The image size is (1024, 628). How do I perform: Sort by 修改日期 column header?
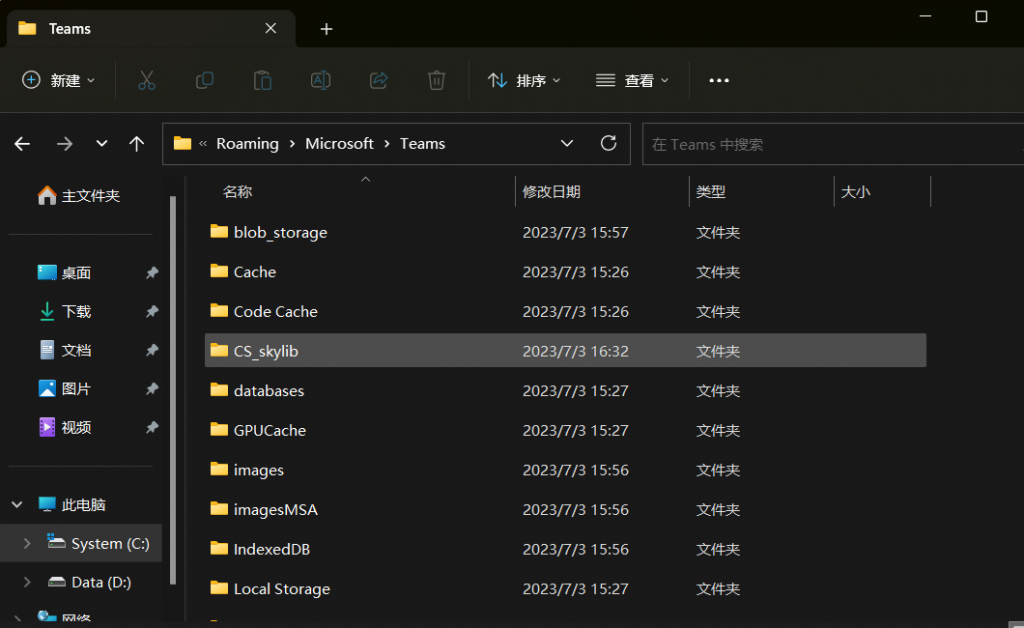click(x=551, y=192)
